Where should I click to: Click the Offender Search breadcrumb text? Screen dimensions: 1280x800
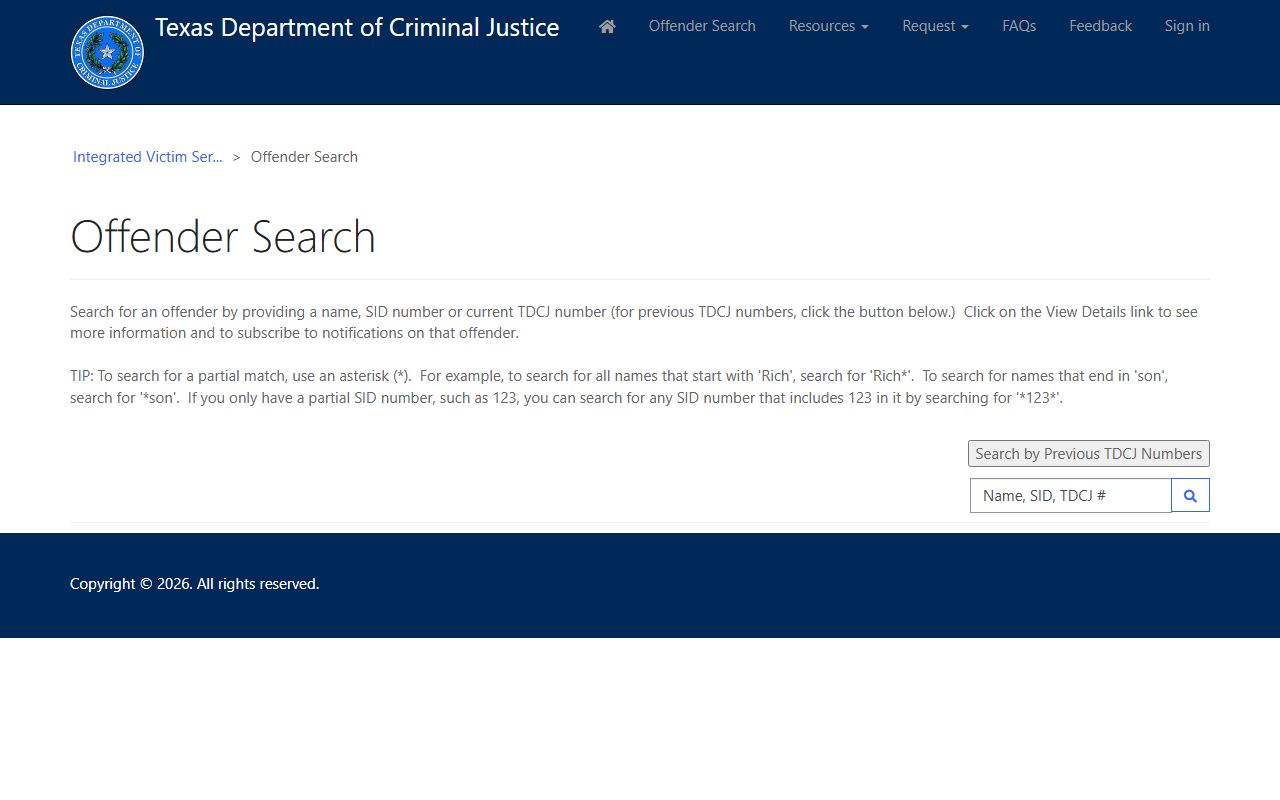304,157
